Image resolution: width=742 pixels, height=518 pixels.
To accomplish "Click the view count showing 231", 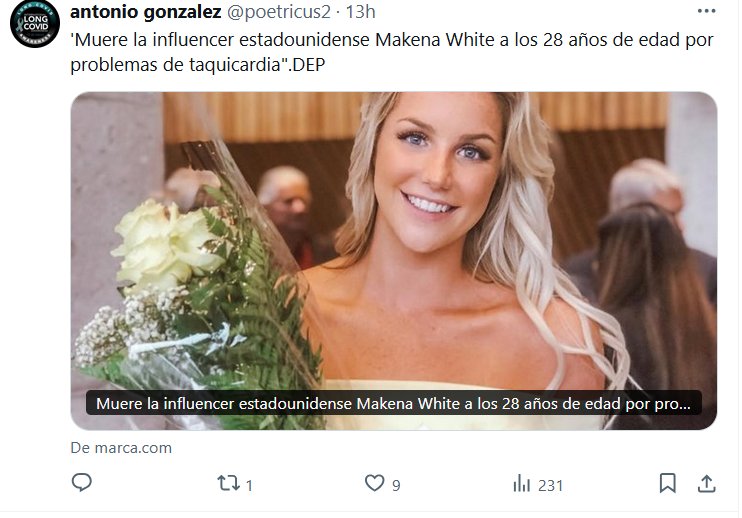I will tap(550, 485).
